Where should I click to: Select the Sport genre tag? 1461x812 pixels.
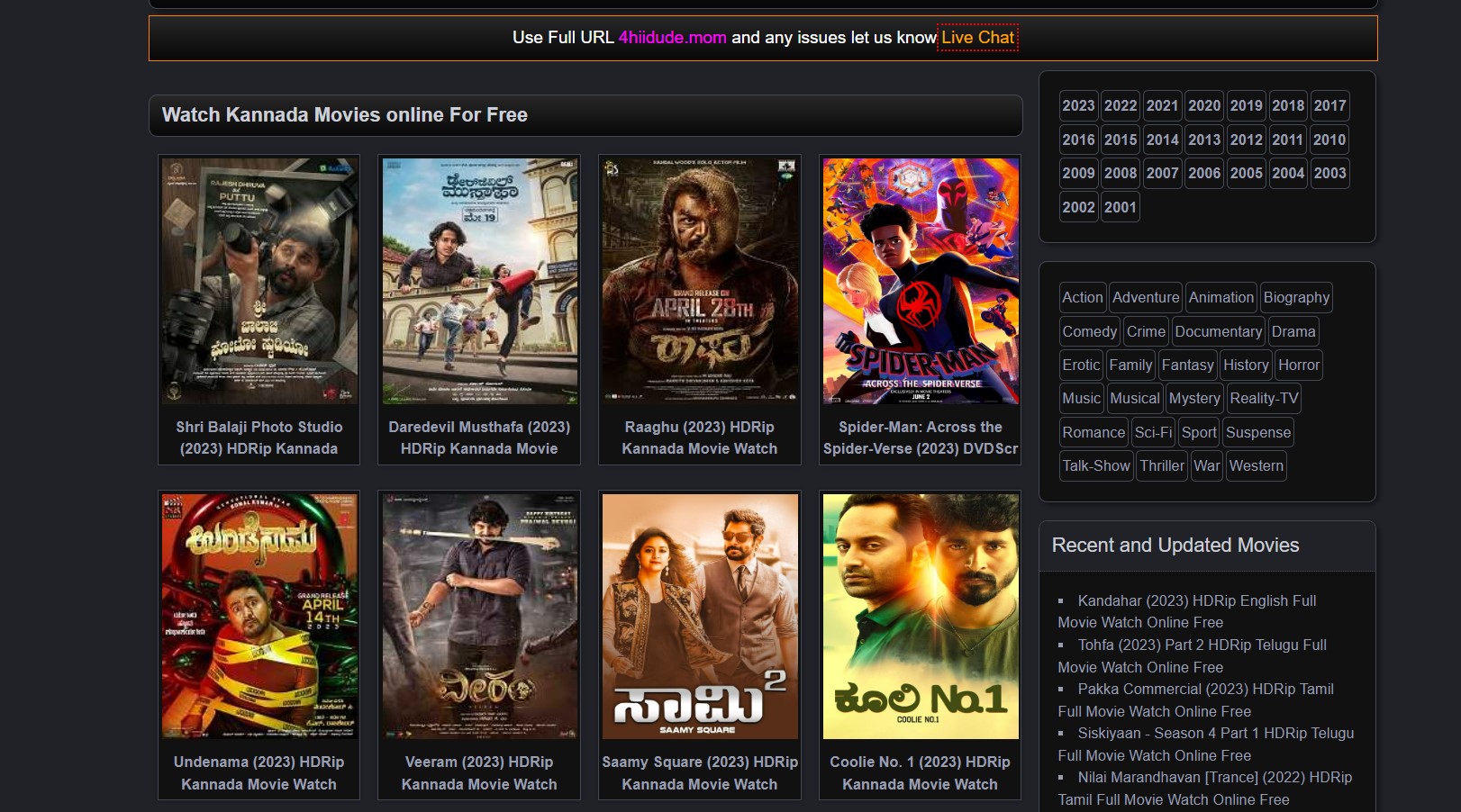[x=1199, y=432]
